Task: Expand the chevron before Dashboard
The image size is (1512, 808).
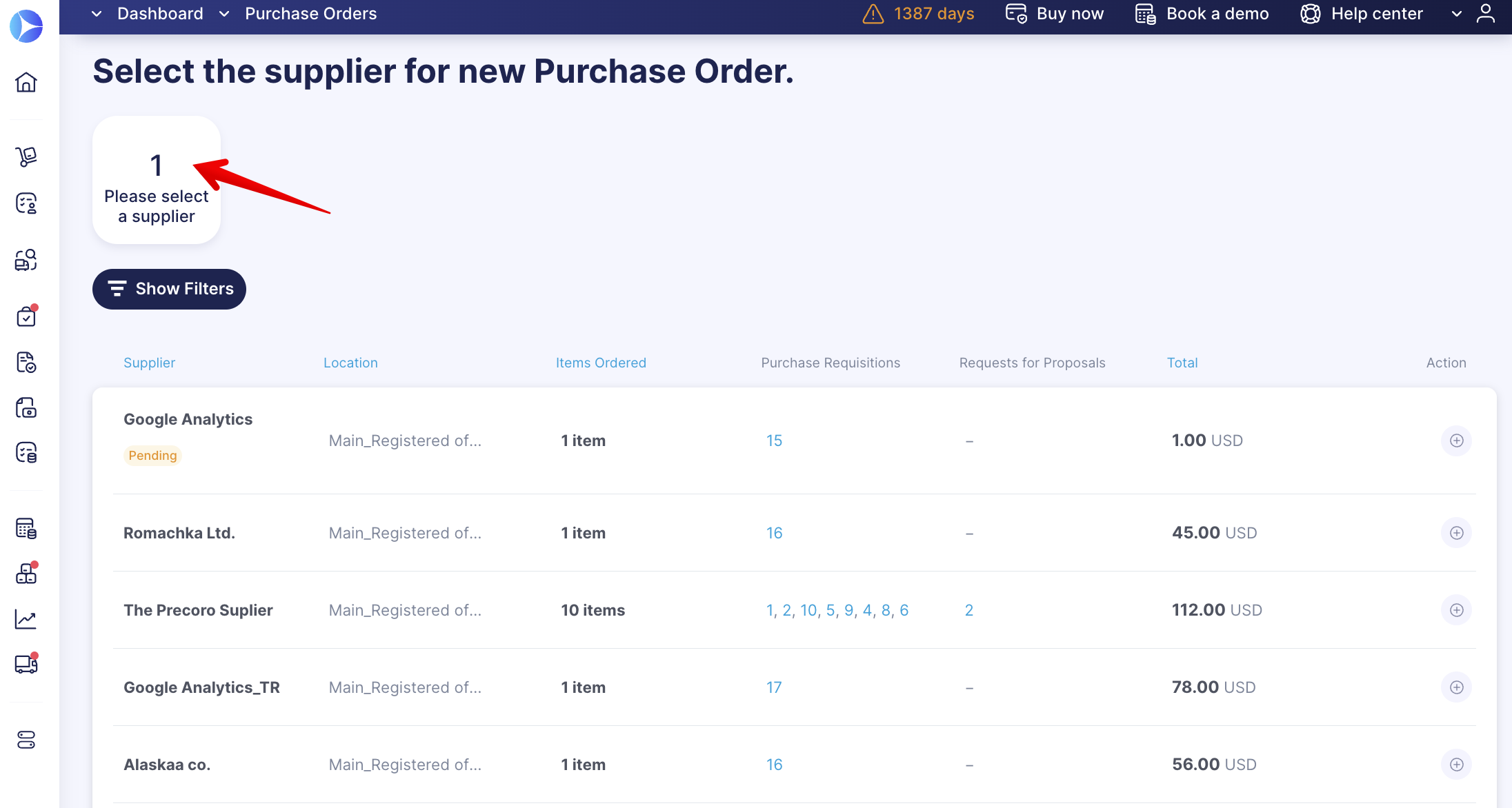Action: [x=97, y=14]
